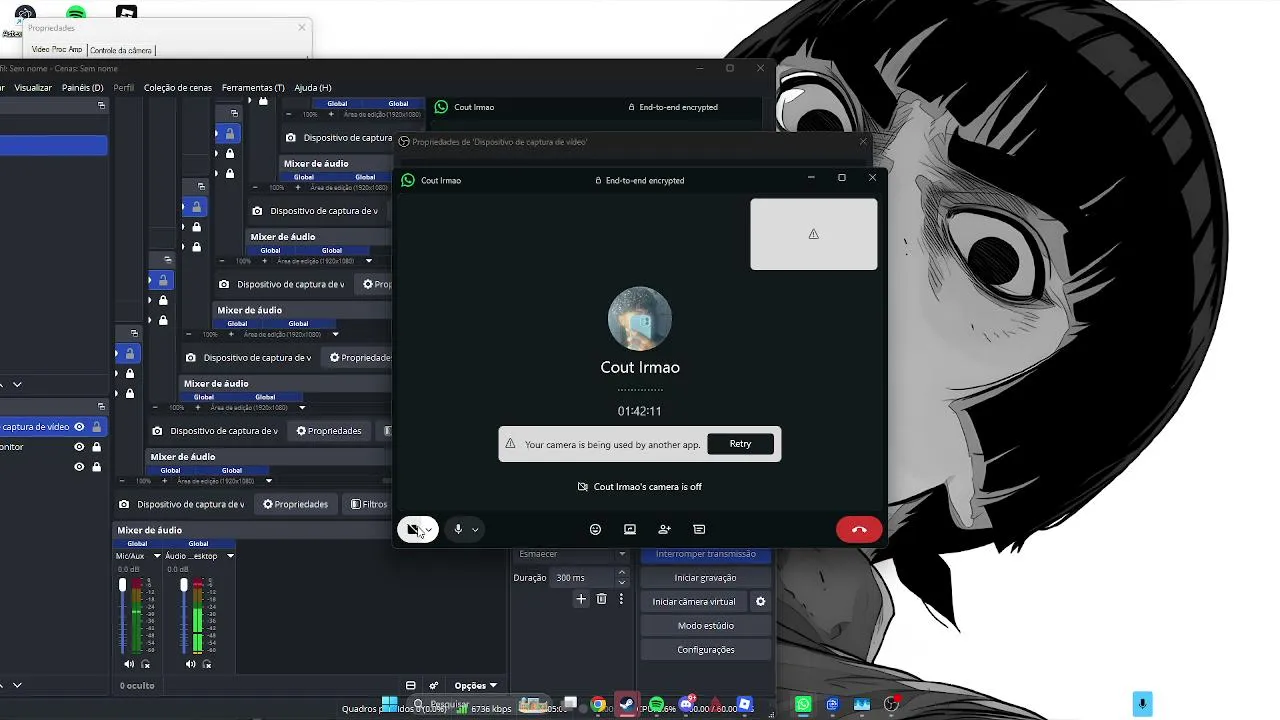Toggle the lock on the 'onitor' source

[96, 447]
